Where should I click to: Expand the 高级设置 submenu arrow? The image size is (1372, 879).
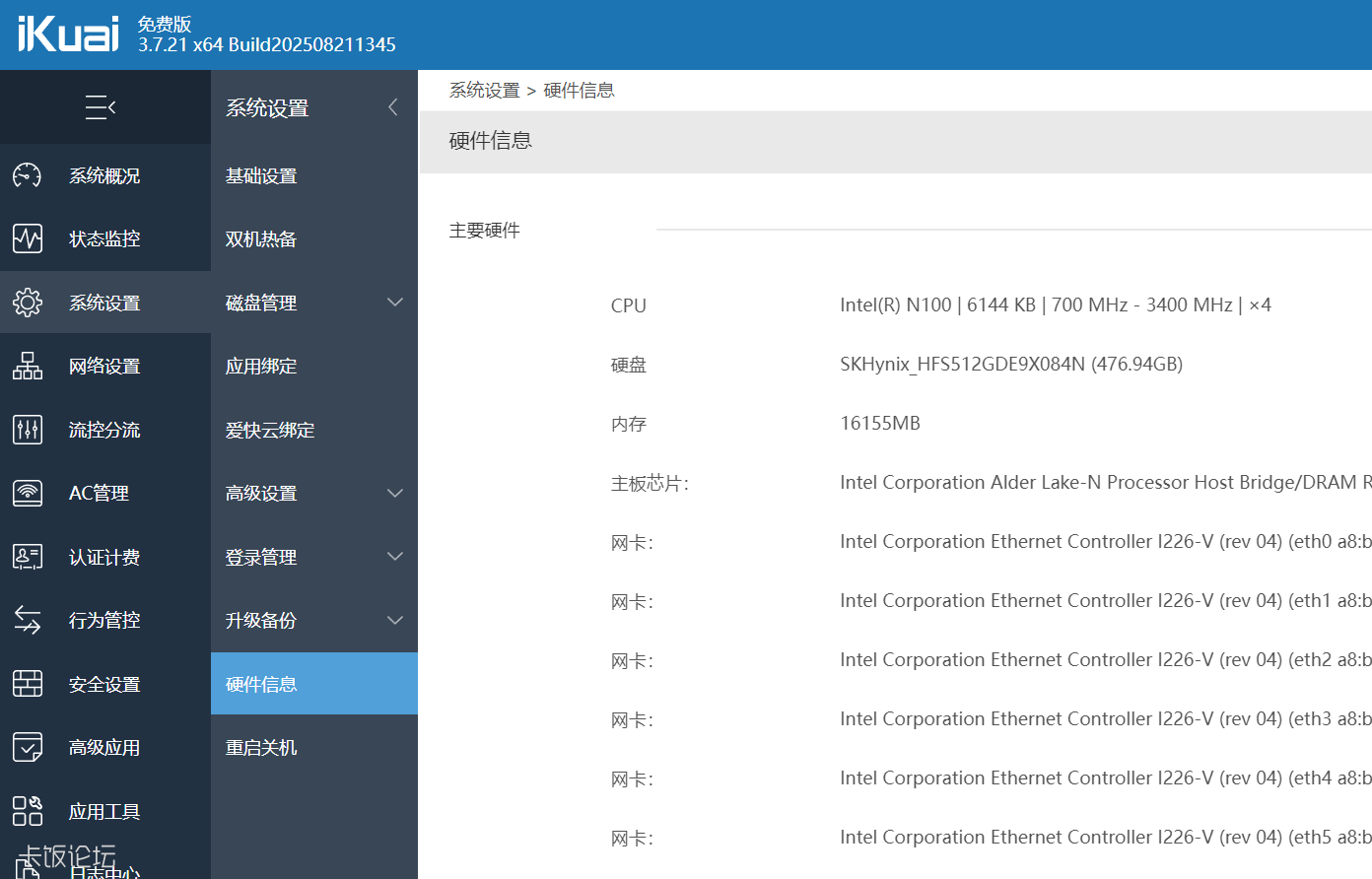point(395,493)
